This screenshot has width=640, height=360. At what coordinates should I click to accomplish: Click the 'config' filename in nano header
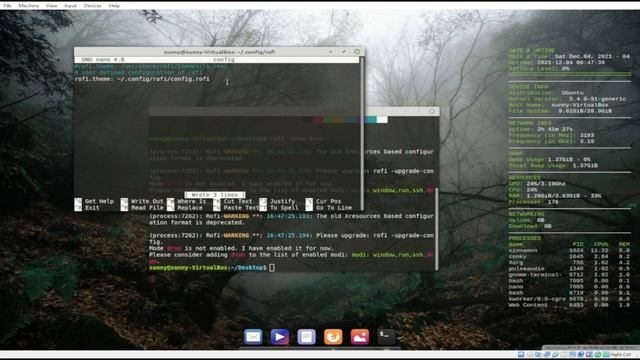click(x=224, y=60)
